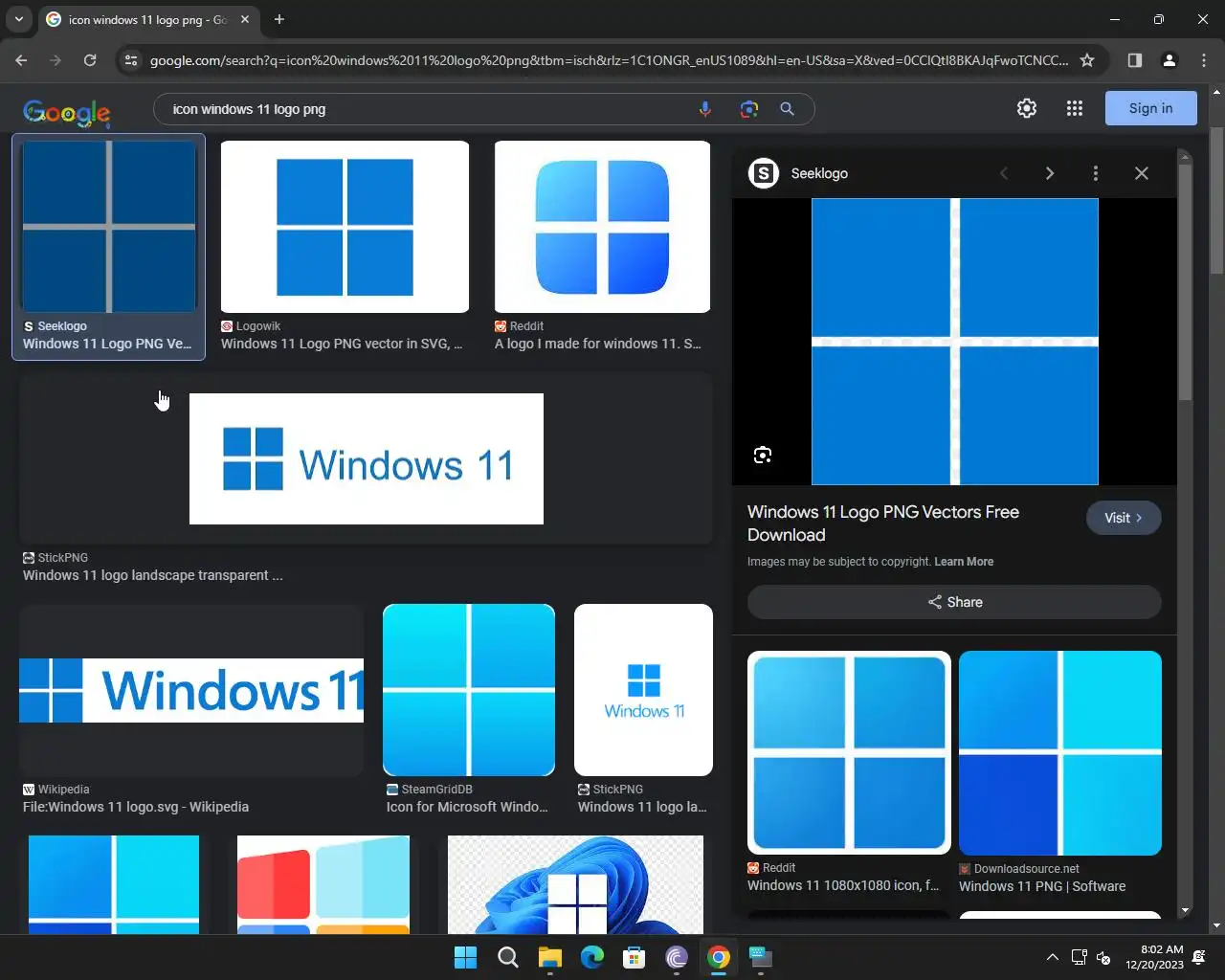This screenshot has width=1225, height=980.
Task: Open the large Seeklogo preview image
Action: pos(955,342)
